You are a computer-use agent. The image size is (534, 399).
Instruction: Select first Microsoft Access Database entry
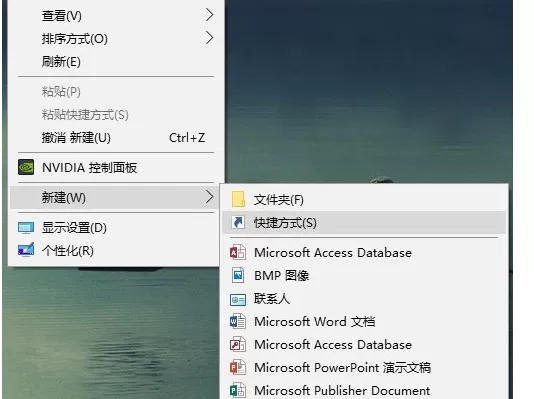pos(333,253)
